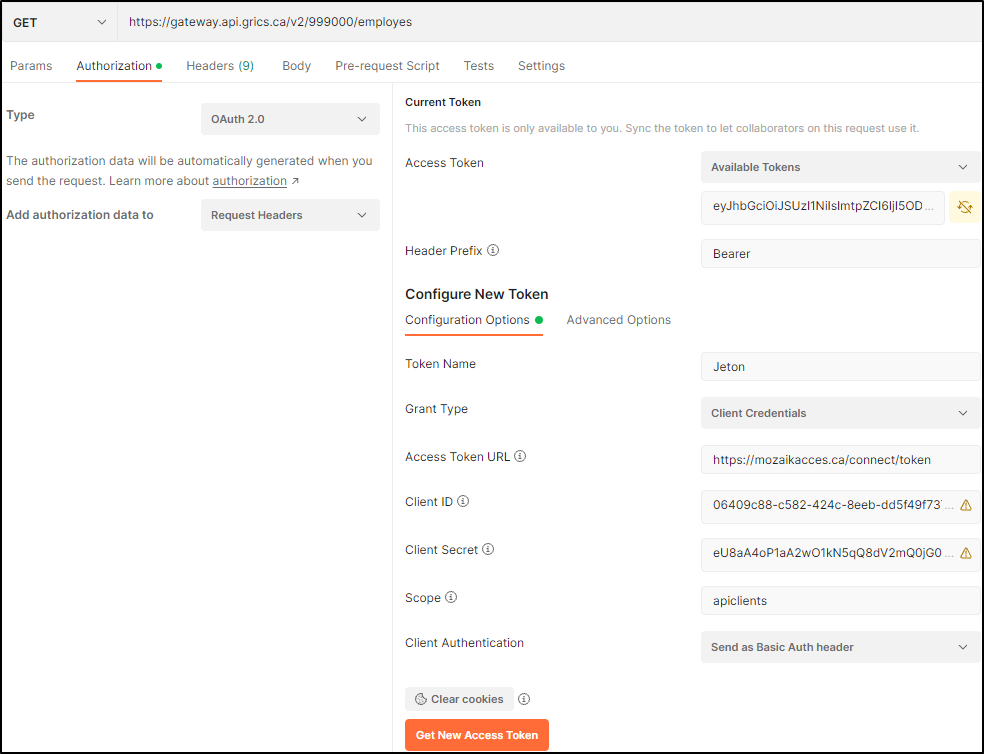Click the Client Secret info icon
This screenshot has height=754, width=984.
coord(487,549)
